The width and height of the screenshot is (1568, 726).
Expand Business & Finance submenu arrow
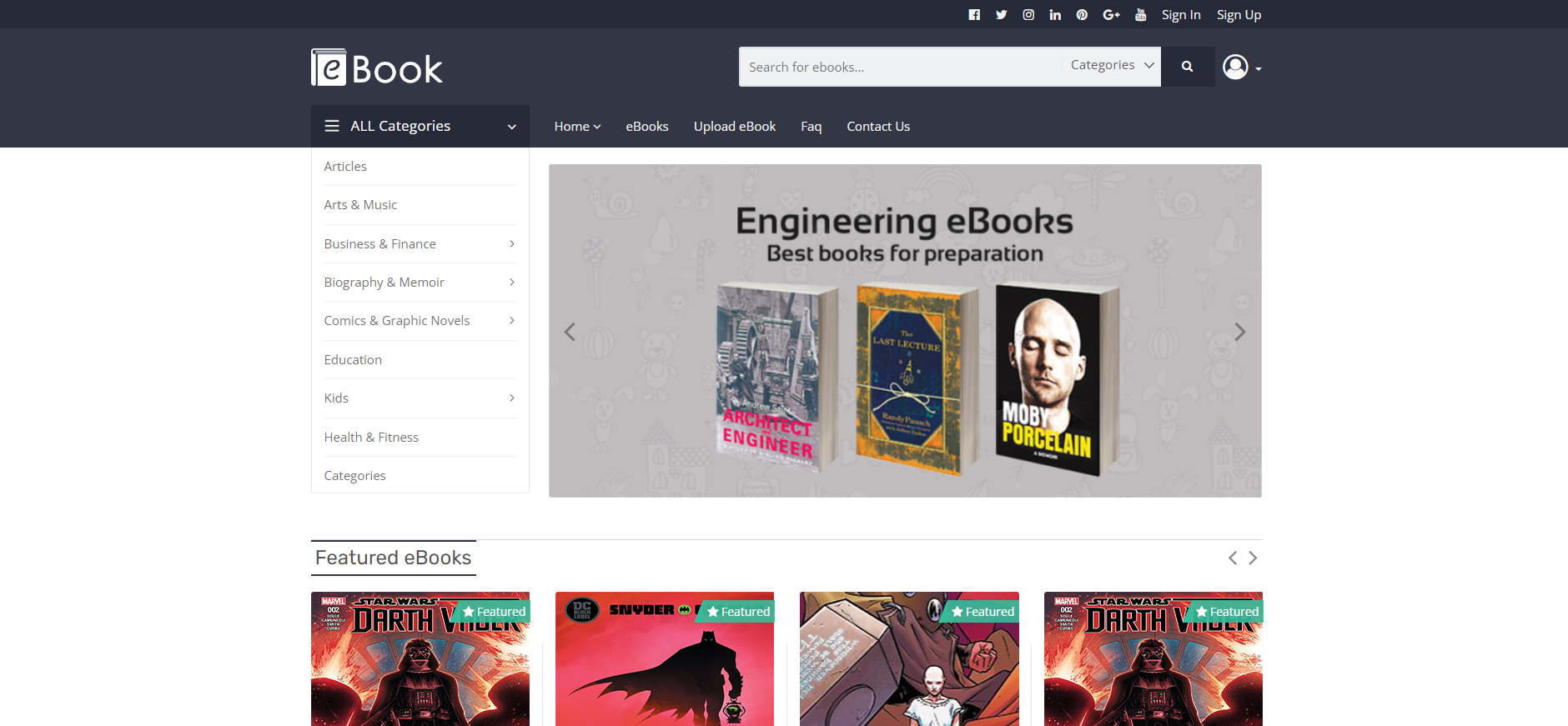tap(512, 244)
